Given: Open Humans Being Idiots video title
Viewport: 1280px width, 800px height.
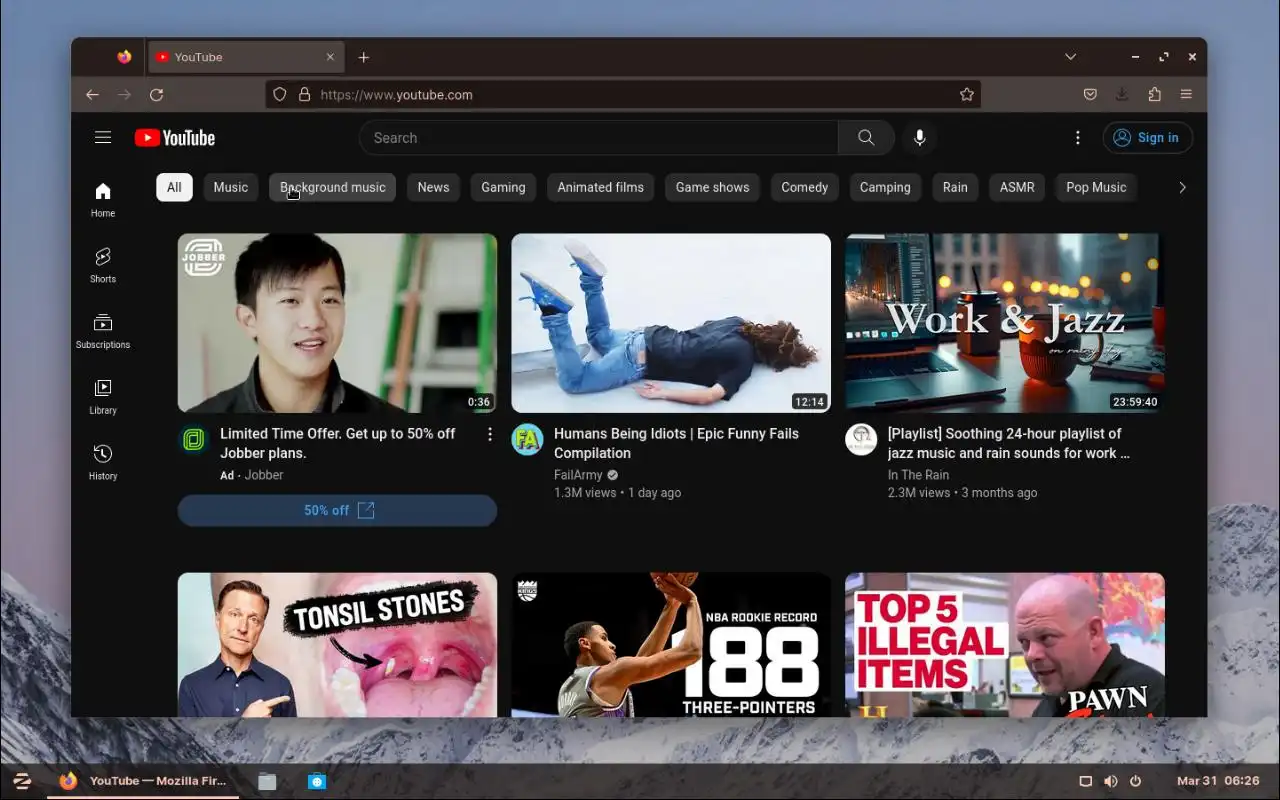Looking at the screenshot, I should [676, 443].
